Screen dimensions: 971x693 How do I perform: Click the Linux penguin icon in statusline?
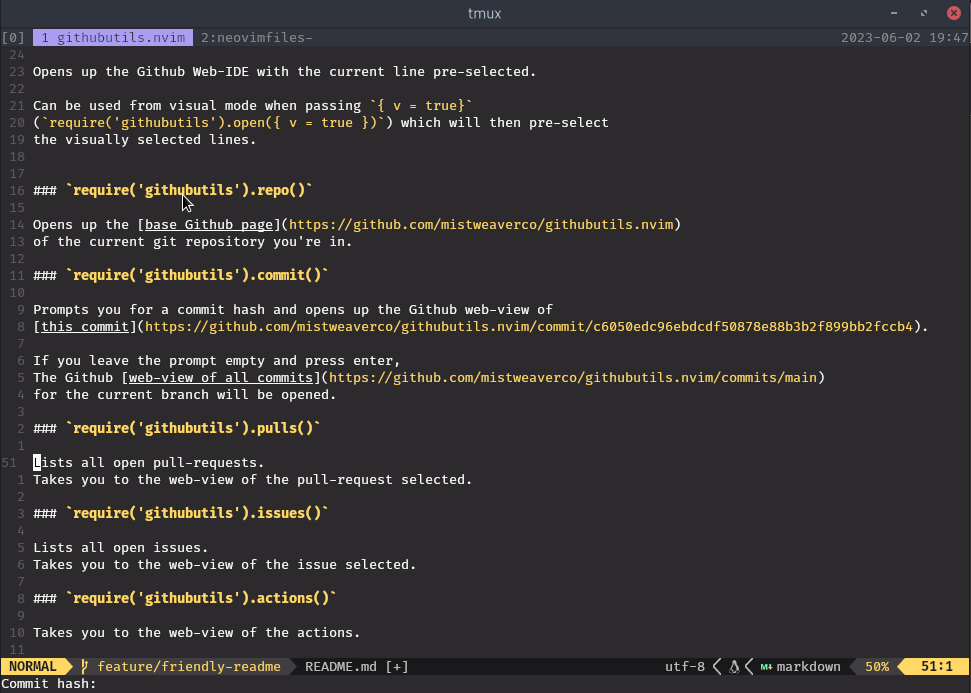(x=734, y=666)
